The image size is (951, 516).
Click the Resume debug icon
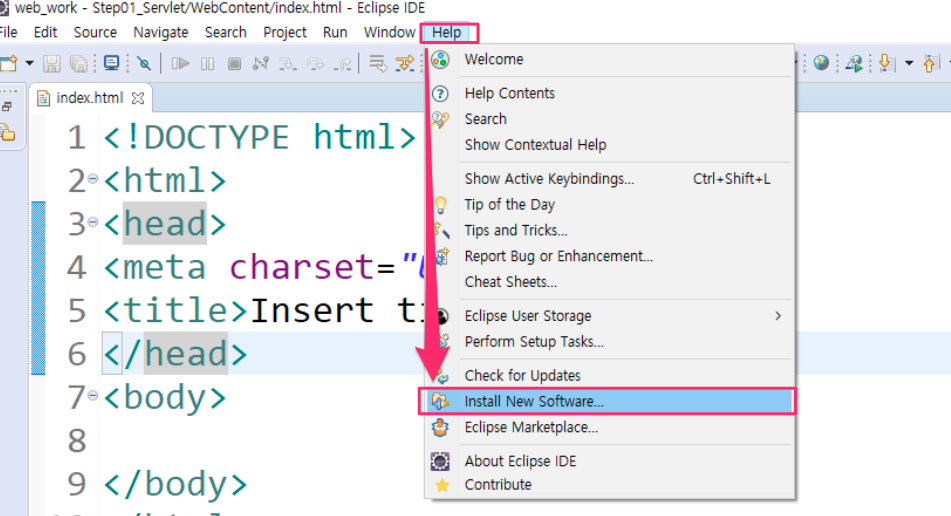click(180, 63)
